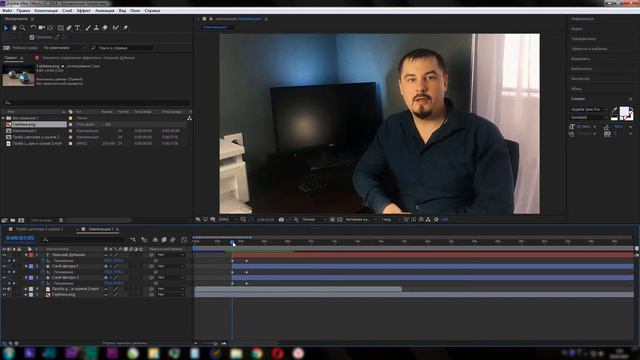
Task: Open the Композиция menu
Action: pos(46,11)
